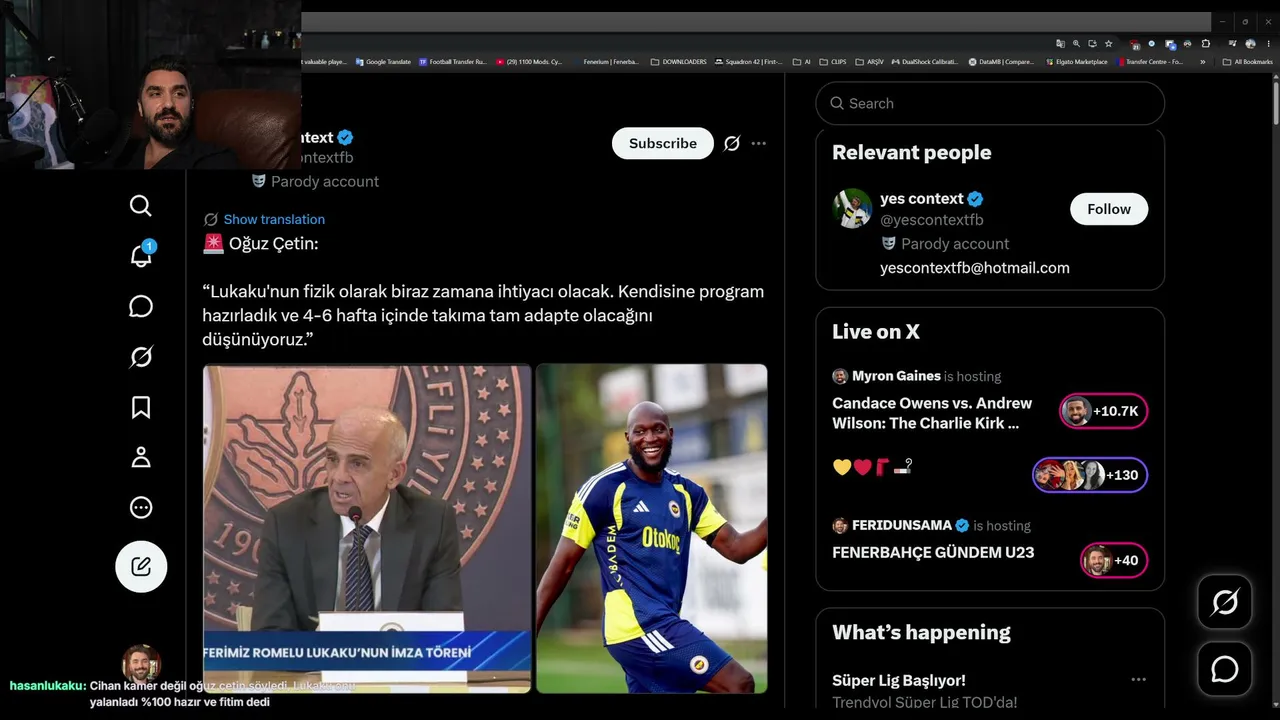Click the Oğuz Çetin: post heading text
Screen dimensions: 1280x720
273,243
